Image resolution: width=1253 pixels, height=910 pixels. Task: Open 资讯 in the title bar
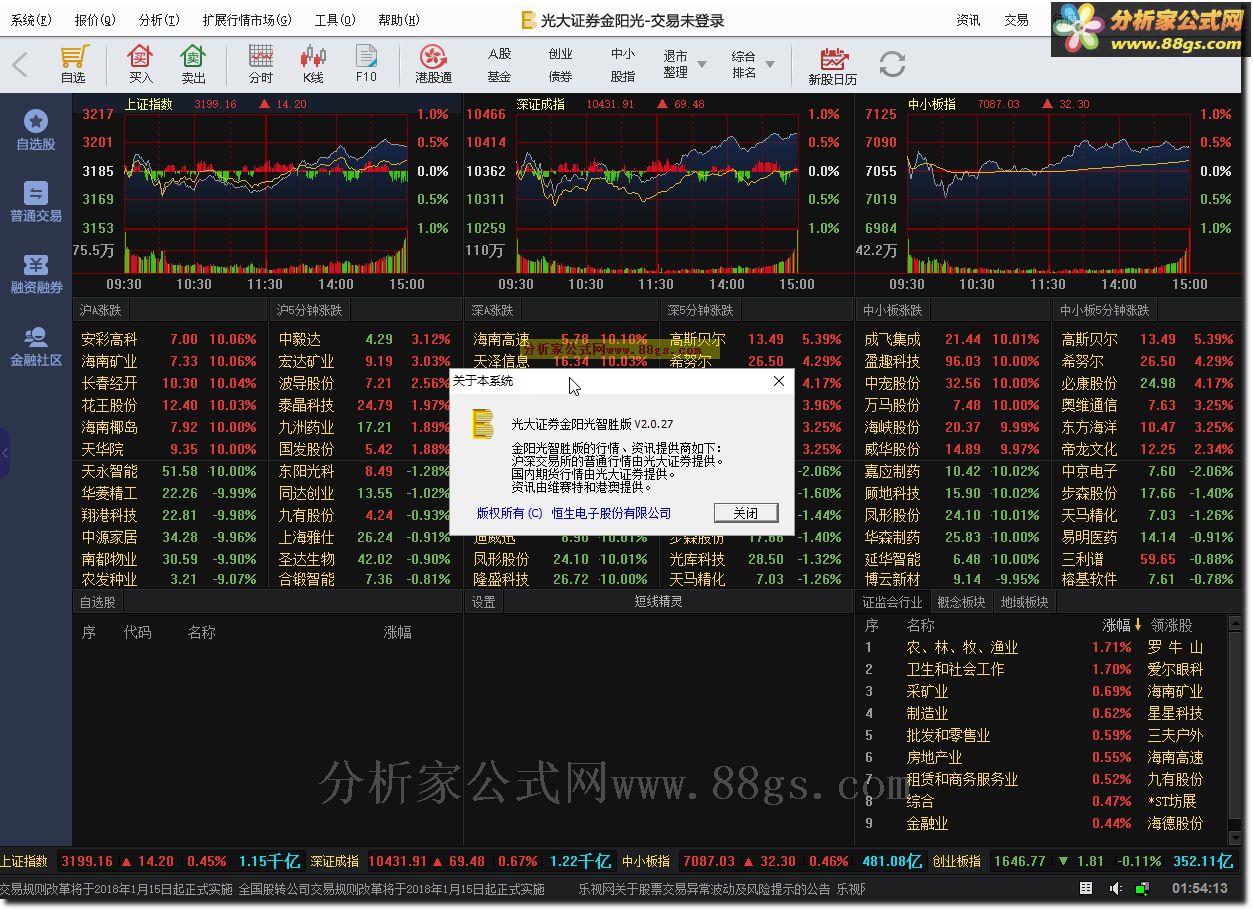pyautogui.click(x=968, y=20)
